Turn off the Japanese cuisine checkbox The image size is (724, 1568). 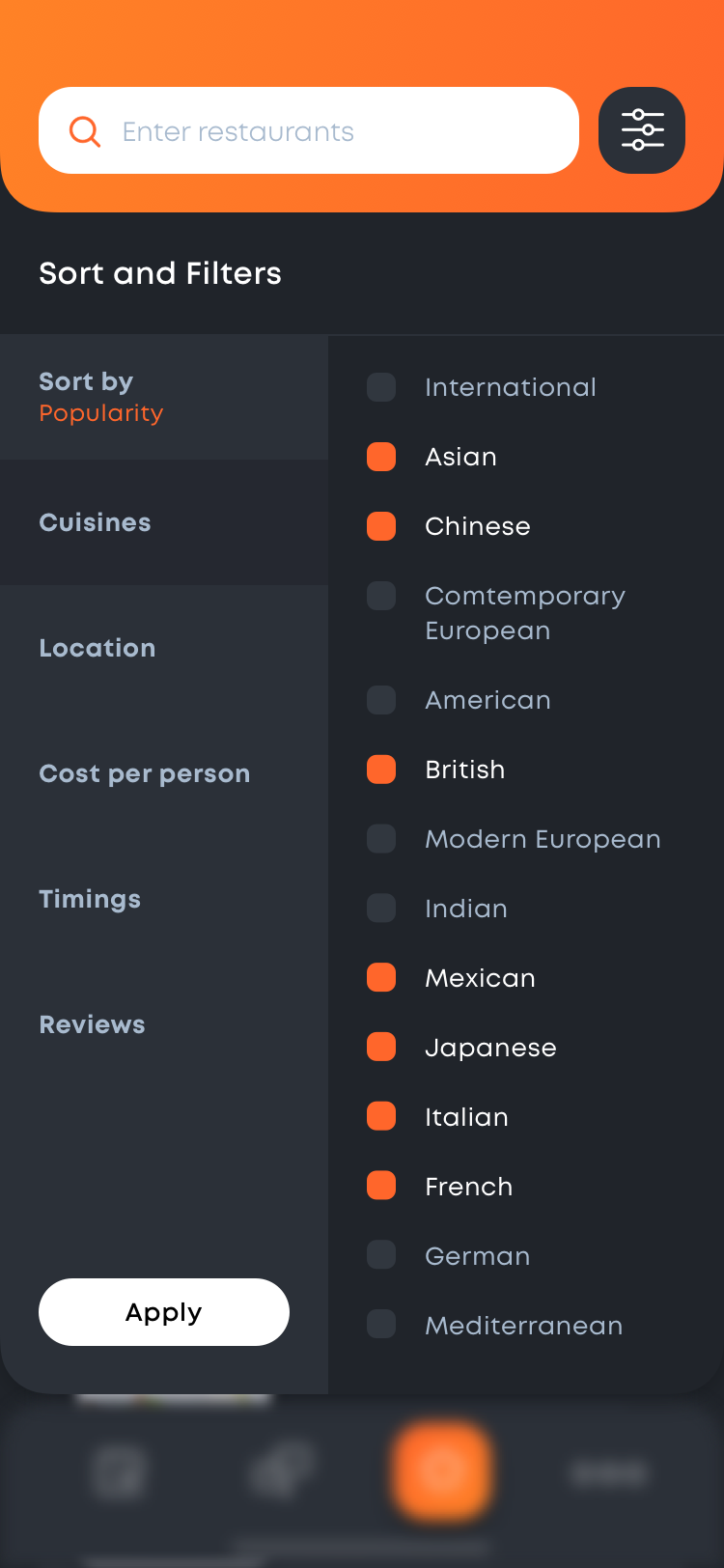[x=381, y=1048]
